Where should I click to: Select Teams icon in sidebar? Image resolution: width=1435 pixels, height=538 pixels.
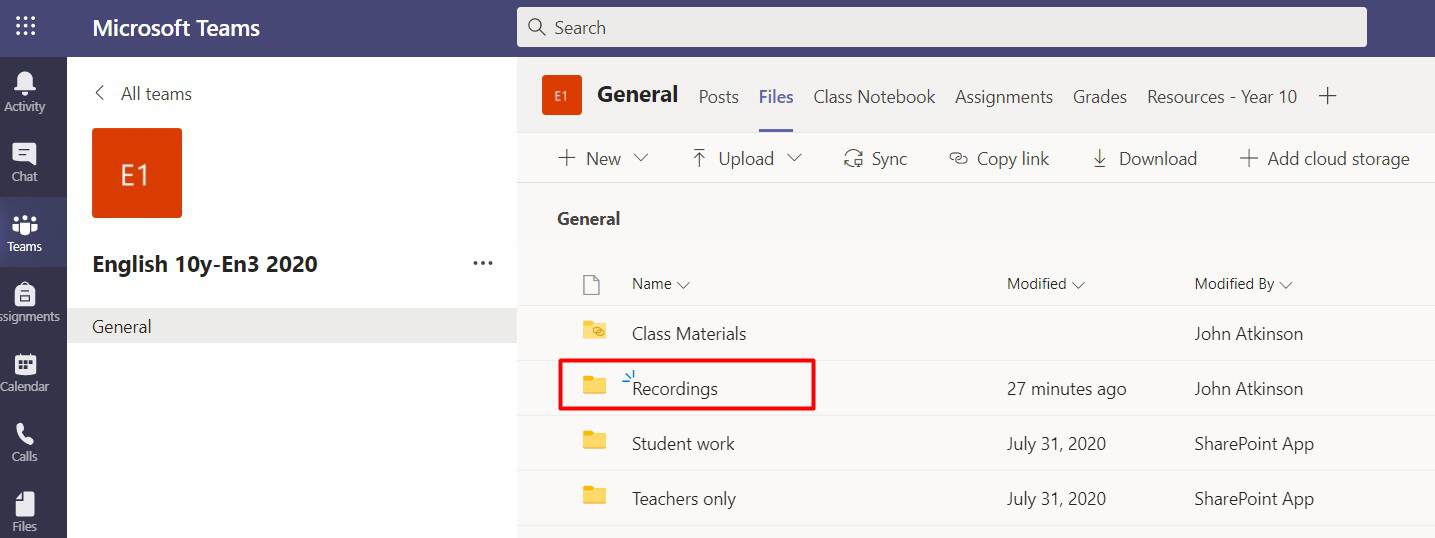pyautogui.click(x=25, y=232)
